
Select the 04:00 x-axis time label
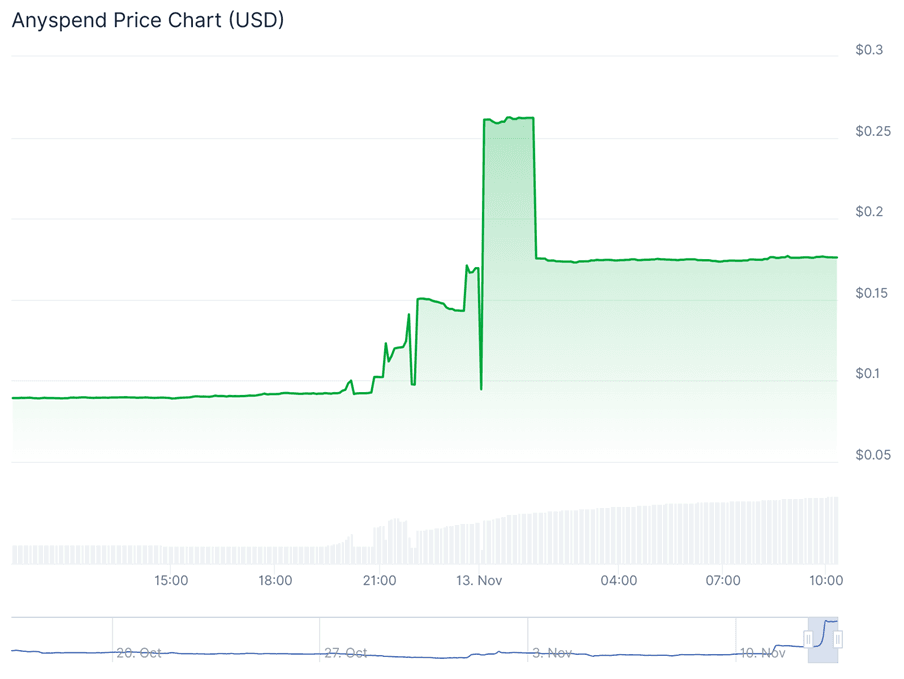tap(619, 580)
